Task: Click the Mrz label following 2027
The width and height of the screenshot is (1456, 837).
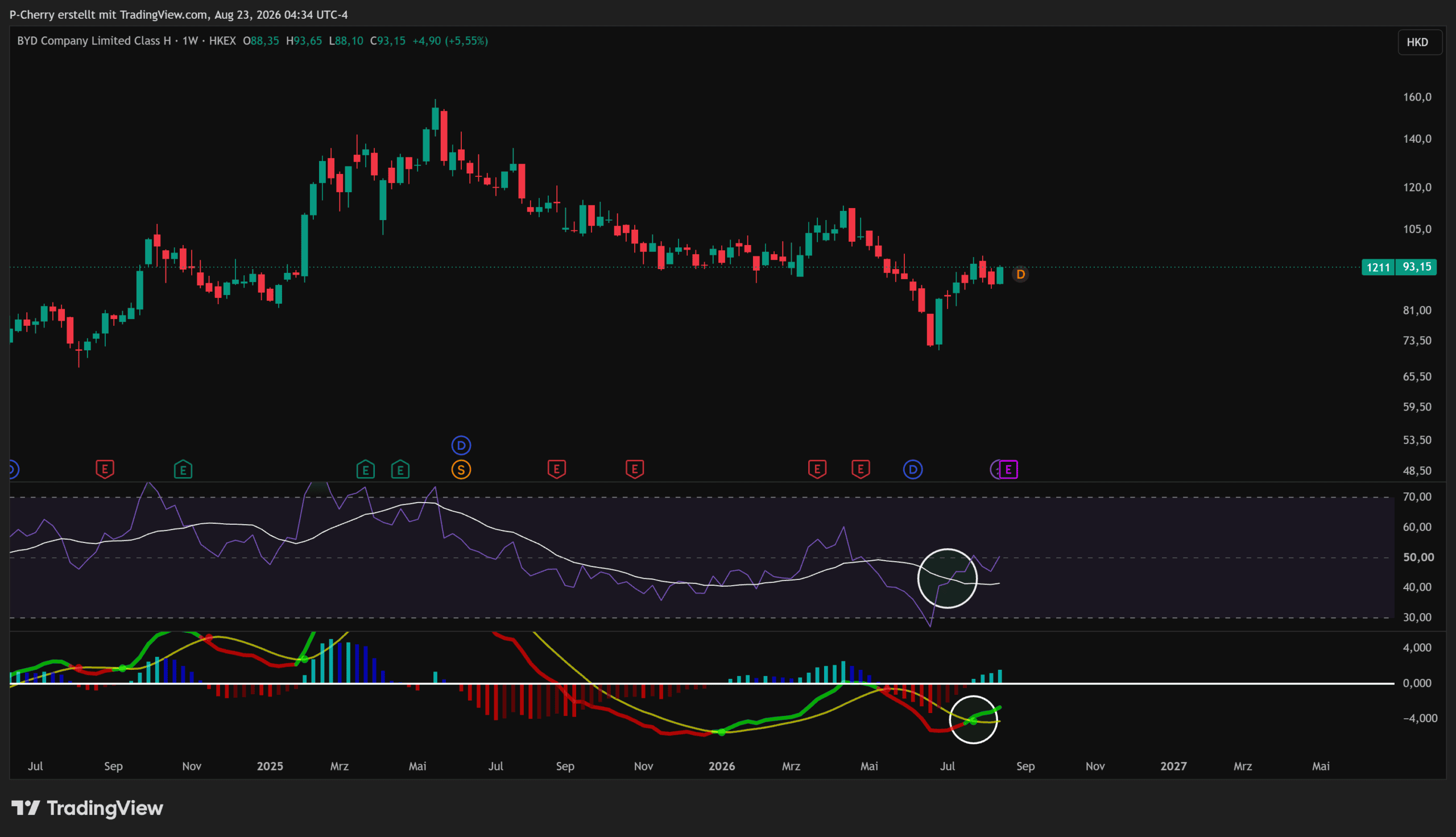Action: pos(1243,766)
